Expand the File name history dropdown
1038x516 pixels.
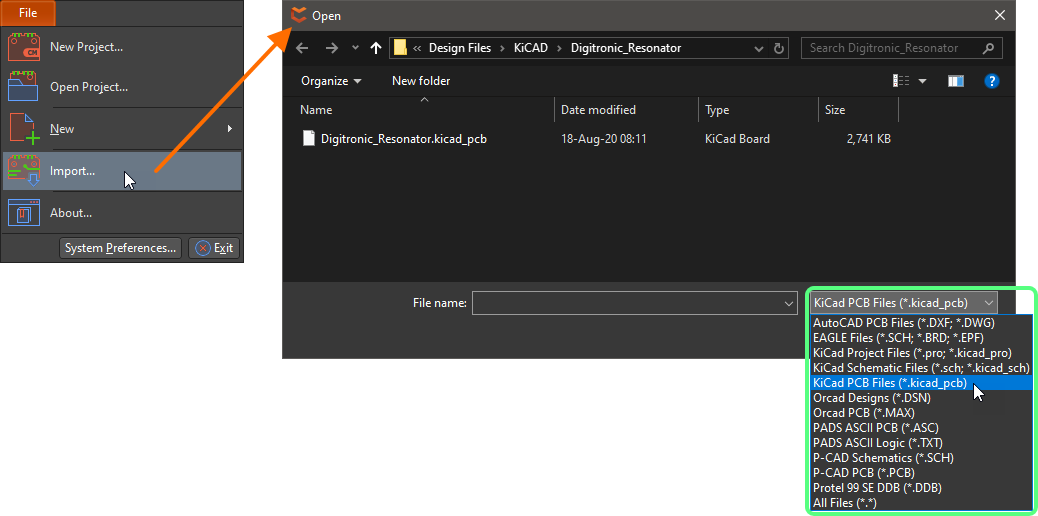tap(789, 303)
